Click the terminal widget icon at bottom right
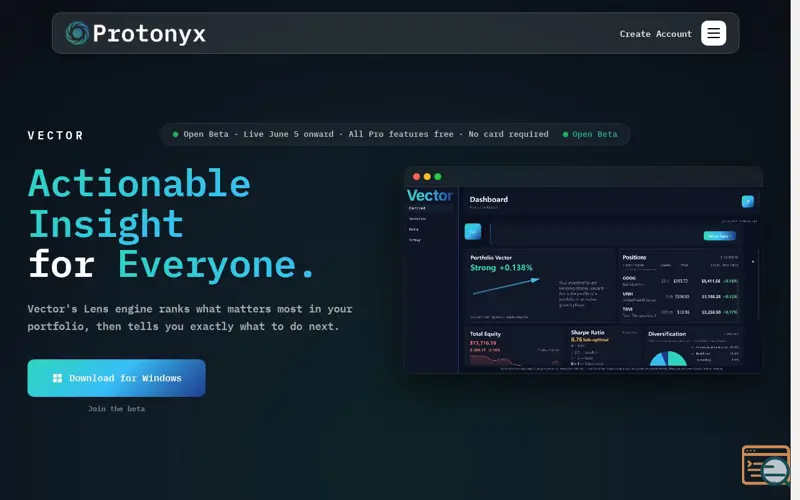Viewport: 800px width, 500px height. click(766, 465)
